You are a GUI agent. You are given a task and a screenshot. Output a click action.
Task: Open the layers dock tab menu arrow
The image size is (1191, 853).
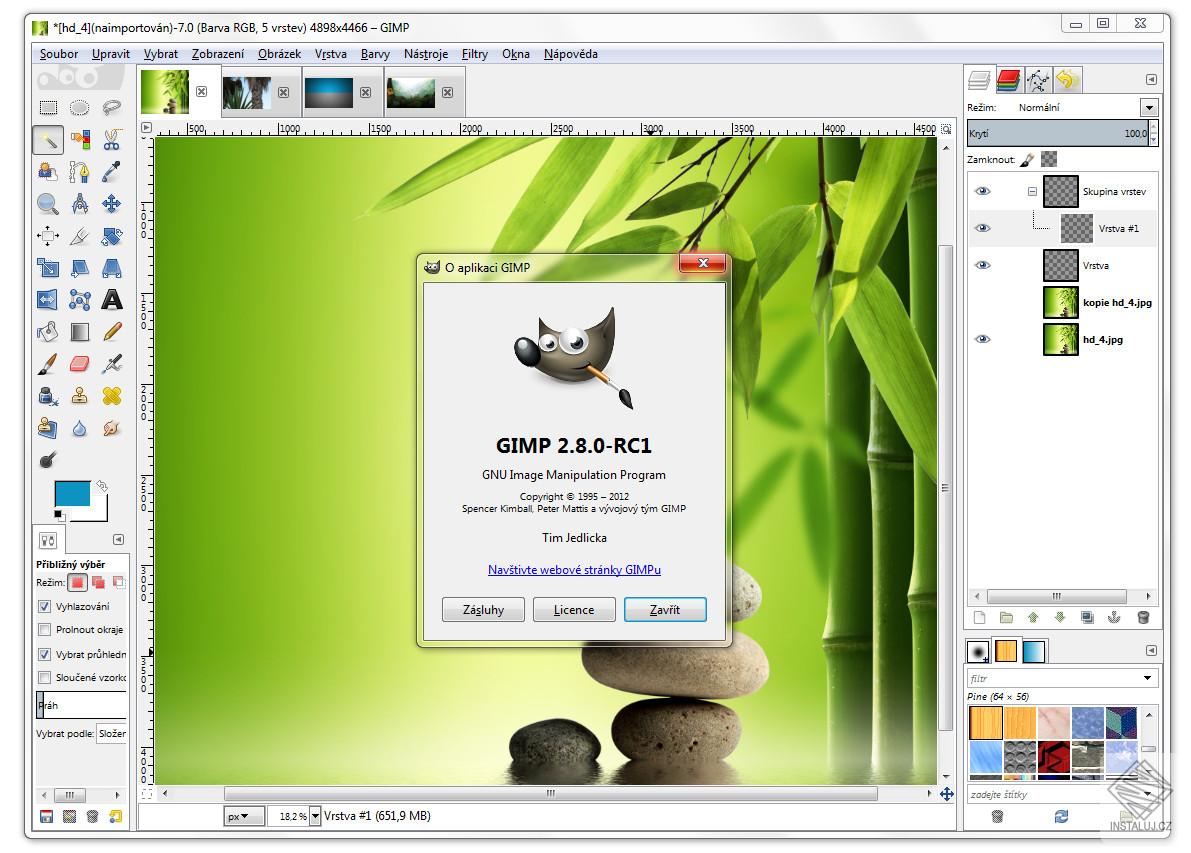[1152, 80]
